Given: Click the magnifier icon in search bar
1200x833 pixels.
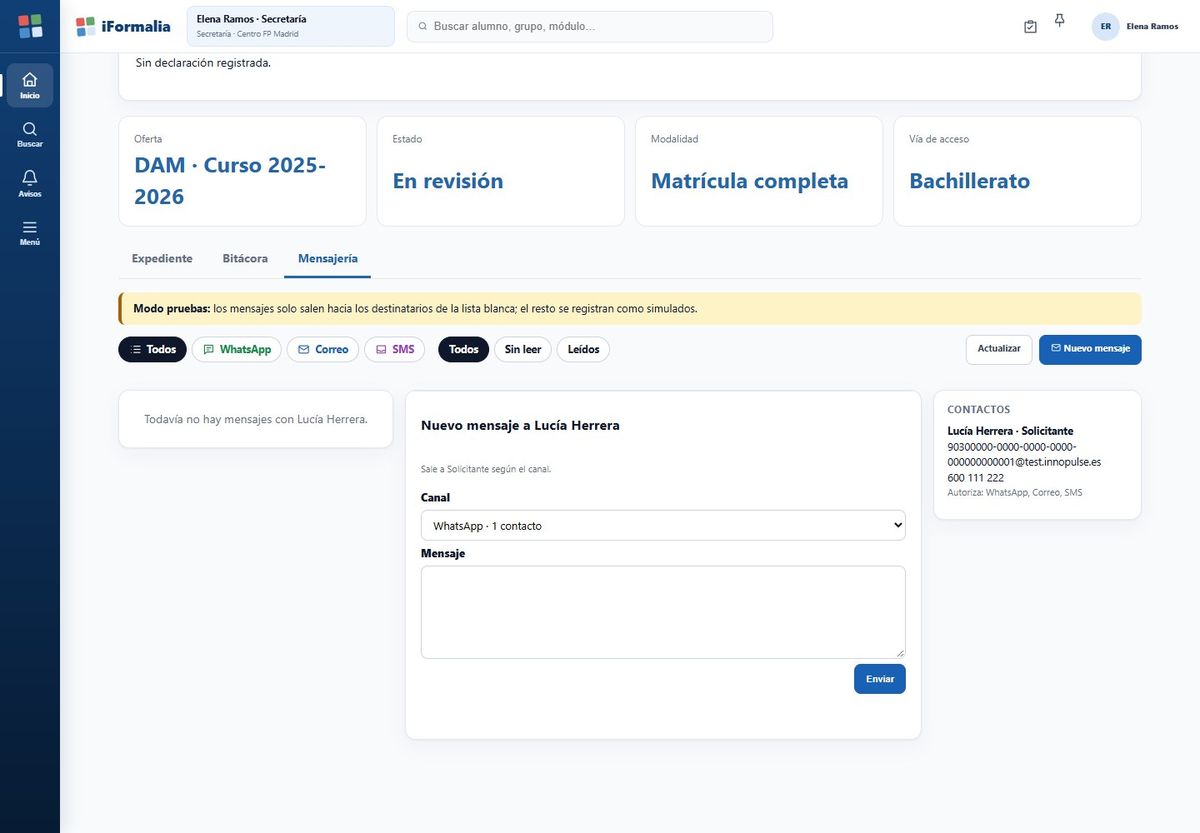Looking at the screenshot, I should [423, 26].
